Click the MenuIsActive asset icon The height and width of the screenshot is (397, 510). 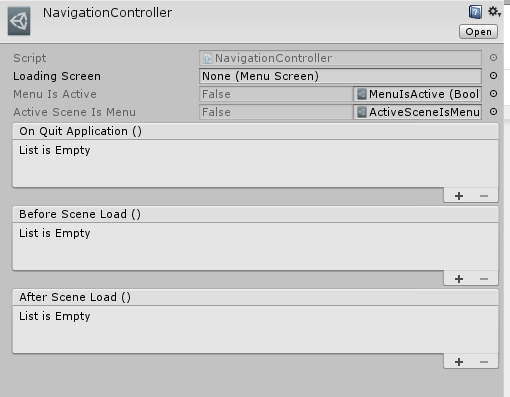(362, 94)
